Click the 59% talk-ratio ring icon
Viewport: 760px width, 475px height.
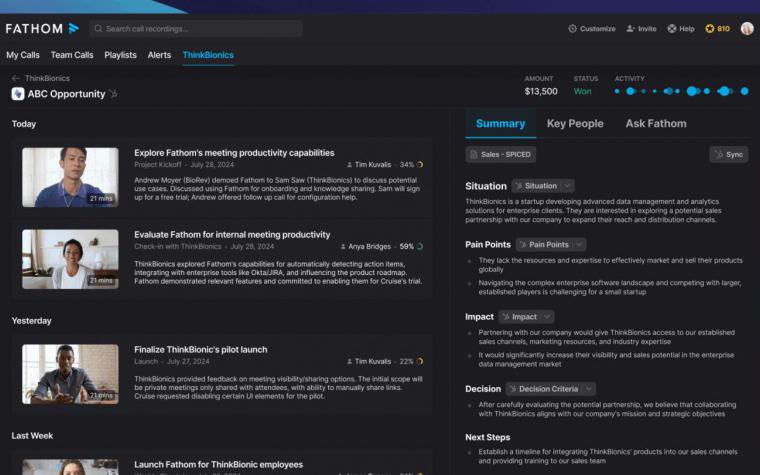(420, 247)
